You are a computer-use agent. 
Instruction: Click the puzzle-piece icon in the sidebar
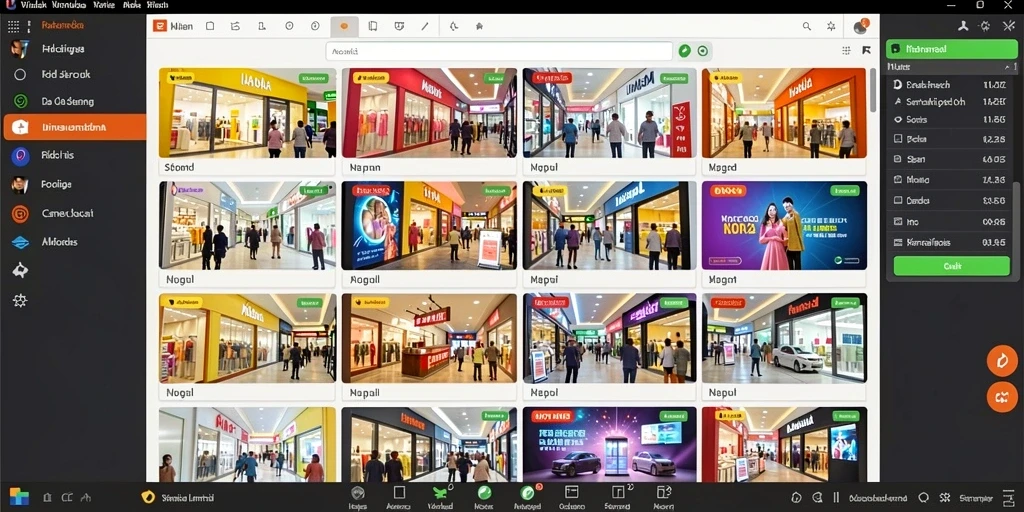click(x=20, y=270)
